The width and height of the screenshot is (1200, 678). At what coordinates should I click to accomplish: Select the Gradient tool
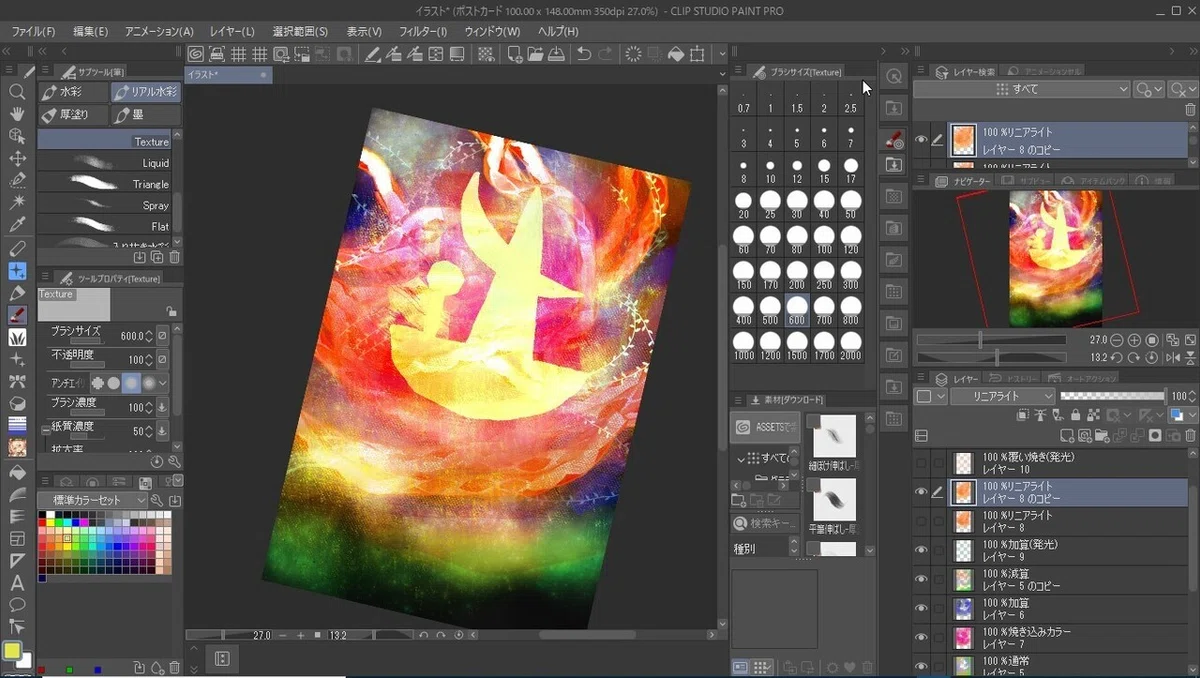[17, 494]
